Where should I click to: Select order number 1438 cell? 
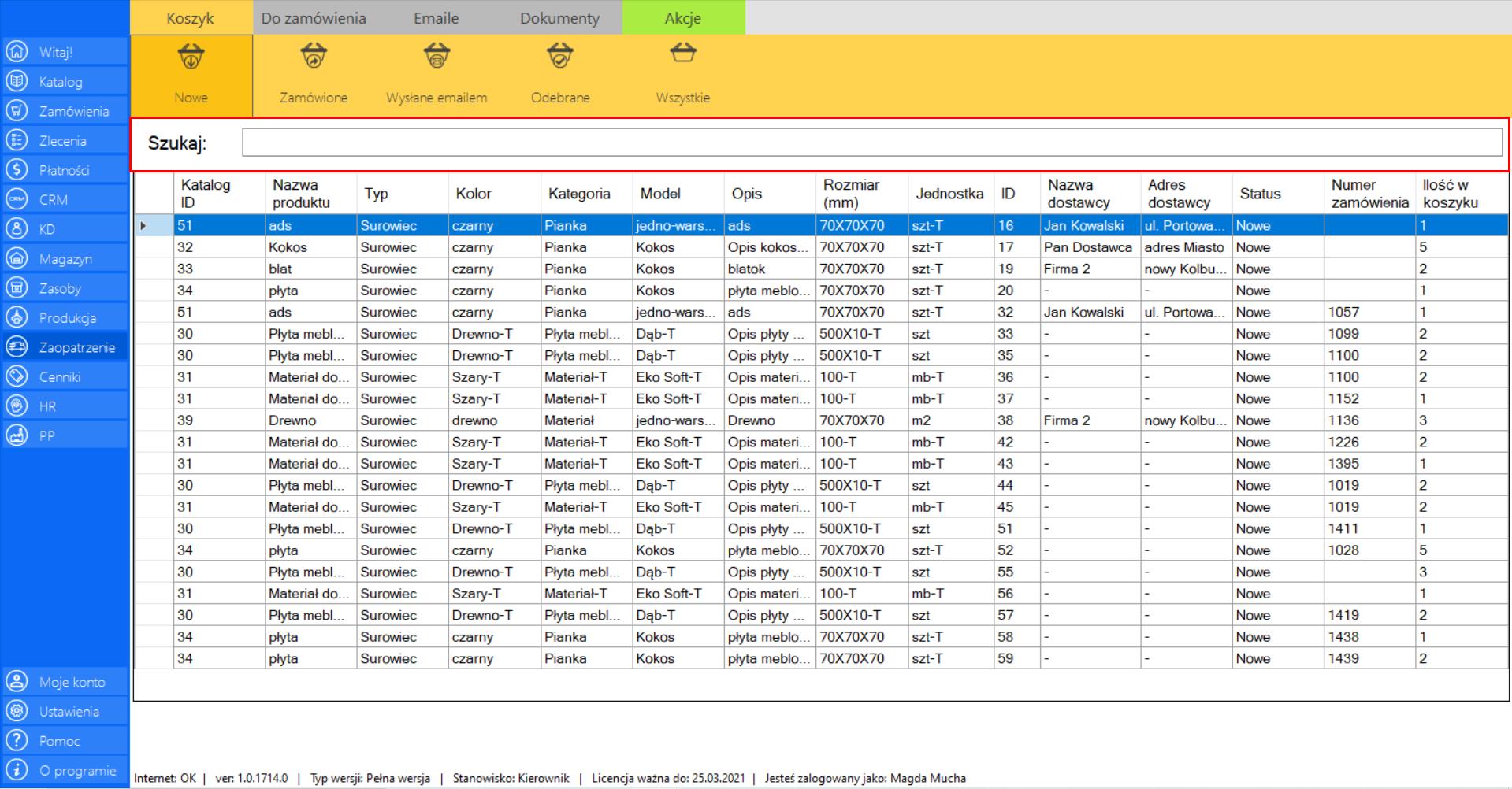[x=1369, y=637]
